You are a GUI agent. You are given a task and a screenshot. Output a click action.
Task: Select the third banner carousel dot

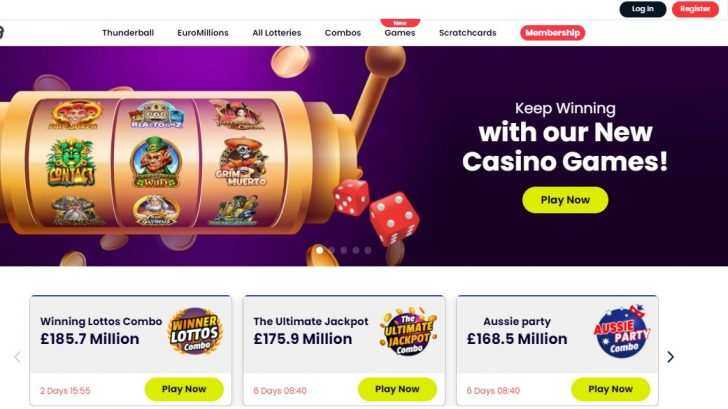point(344,250)
